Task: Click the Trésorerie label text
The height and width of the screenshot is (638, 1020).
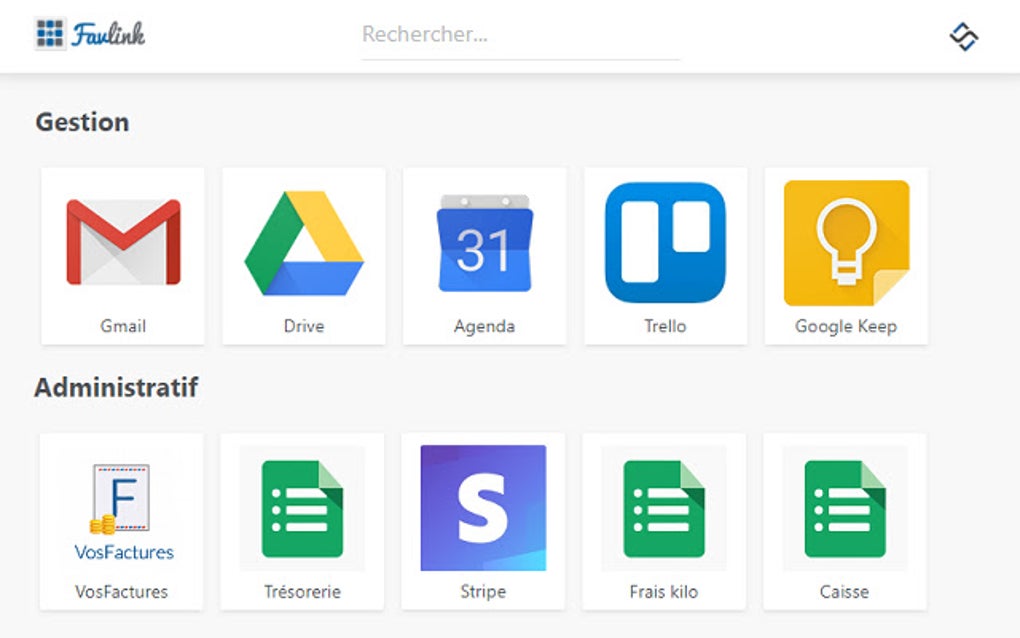Action: 302,592
